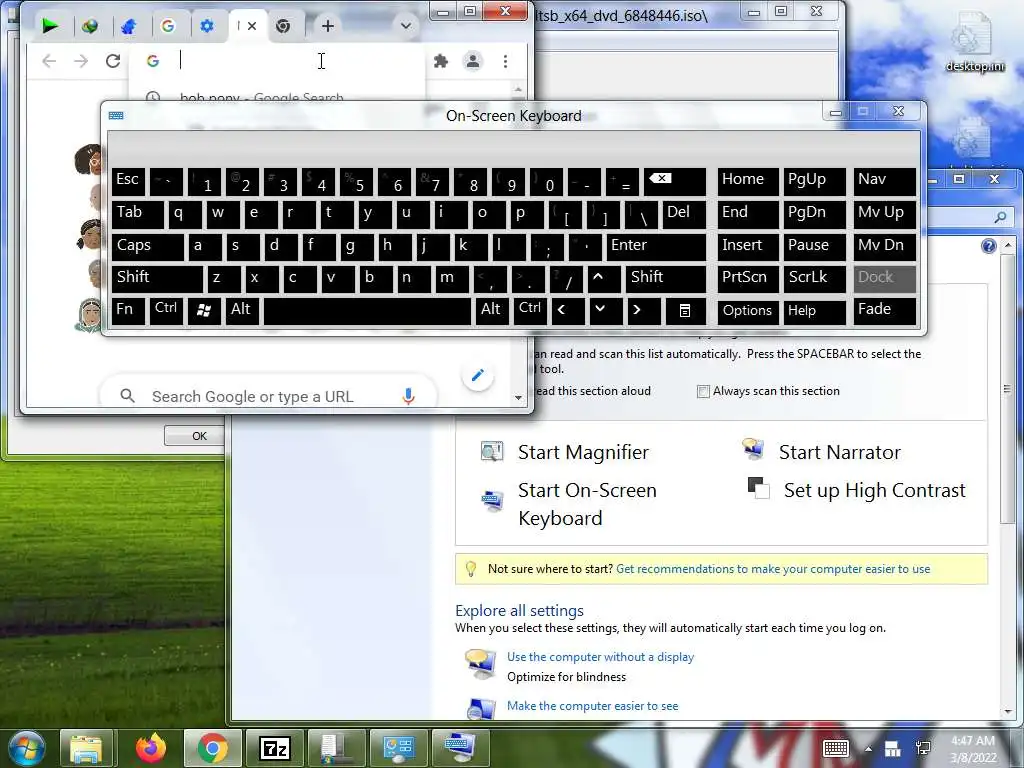The height and width of the screenshot is (768, 1024).
Task: Go back in Chrome
Action: 49,61
